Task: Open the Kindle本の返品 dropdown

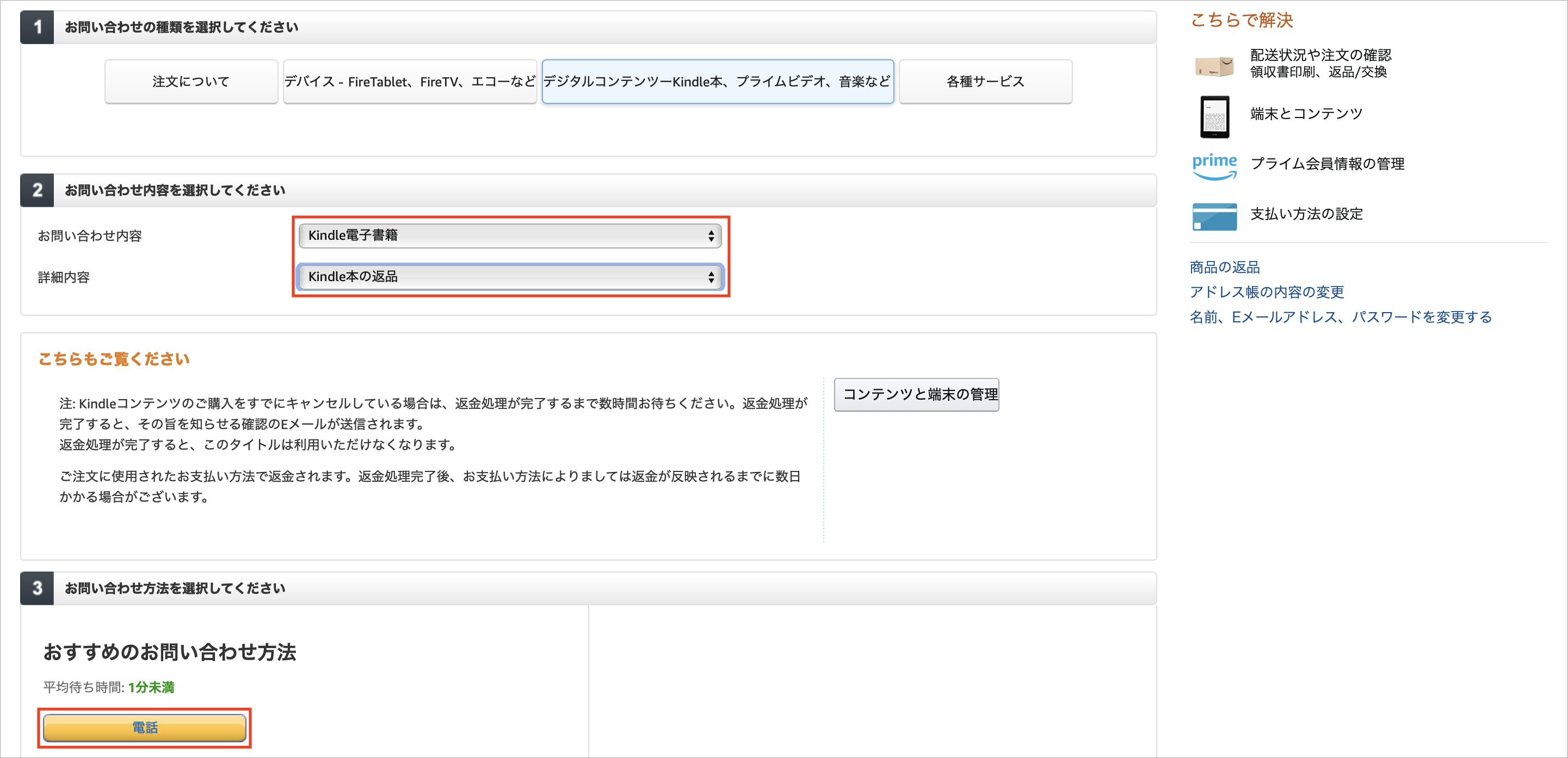Action: (x=510, y=277)
